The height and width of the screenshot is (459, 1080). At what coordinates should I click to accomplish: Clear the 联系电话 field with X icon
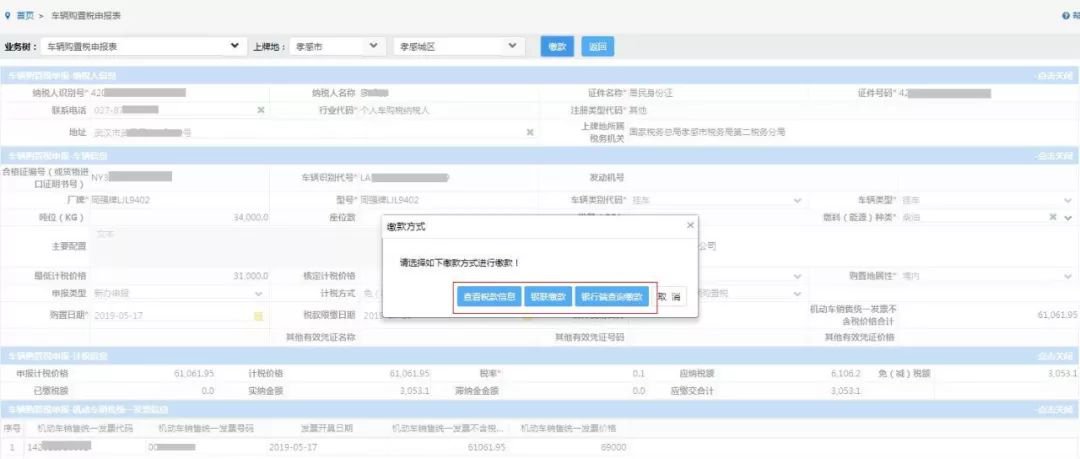261,110
